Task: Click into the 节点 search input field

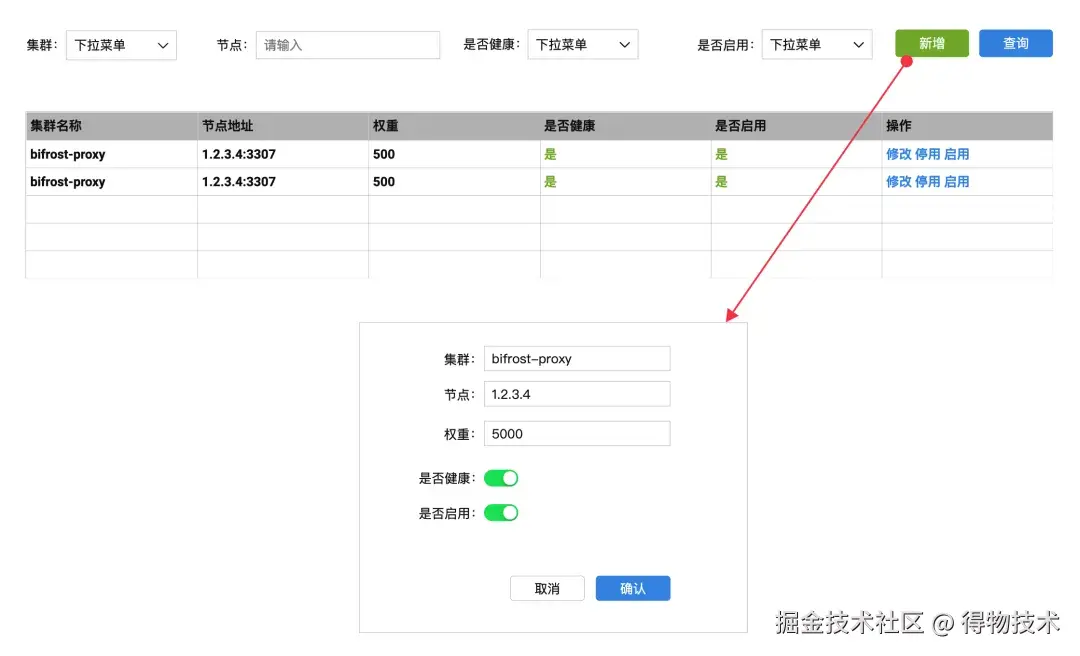Action: point(347,44)
